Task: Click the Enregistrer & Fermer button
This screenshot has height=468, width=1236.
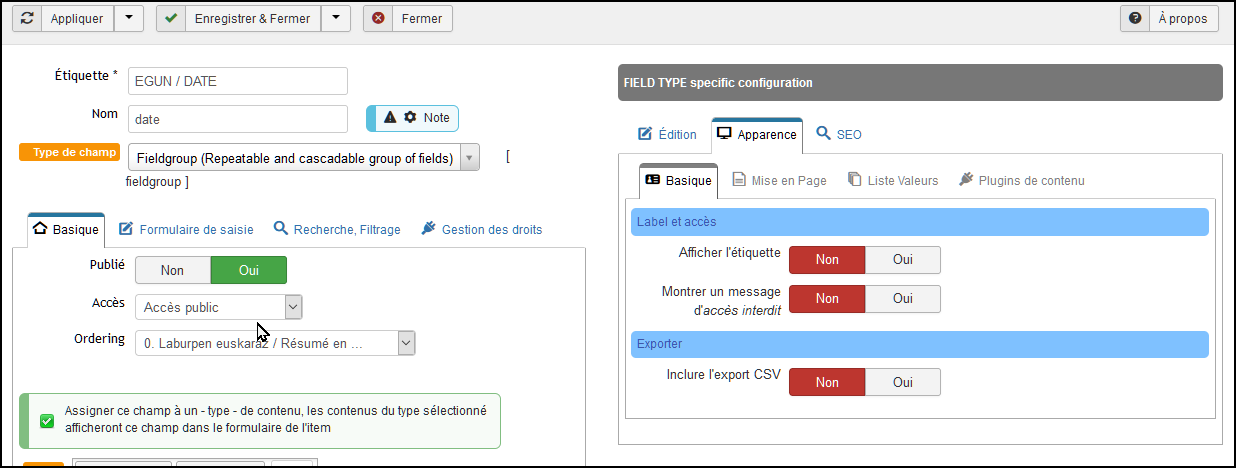Action: [253, 18]
